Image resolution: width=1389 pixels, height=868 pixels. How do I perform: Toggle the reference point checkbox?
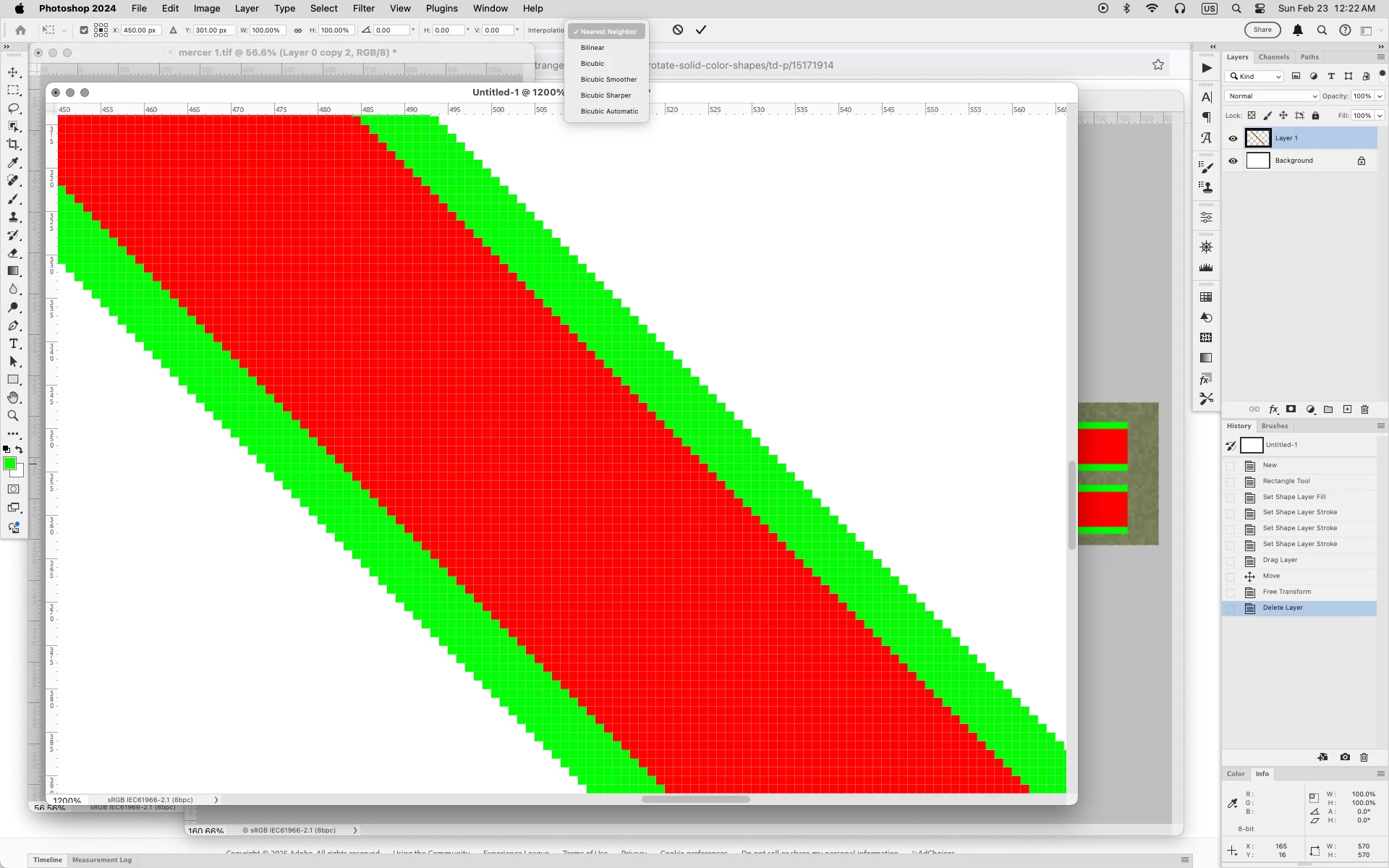tap(84, 30)
